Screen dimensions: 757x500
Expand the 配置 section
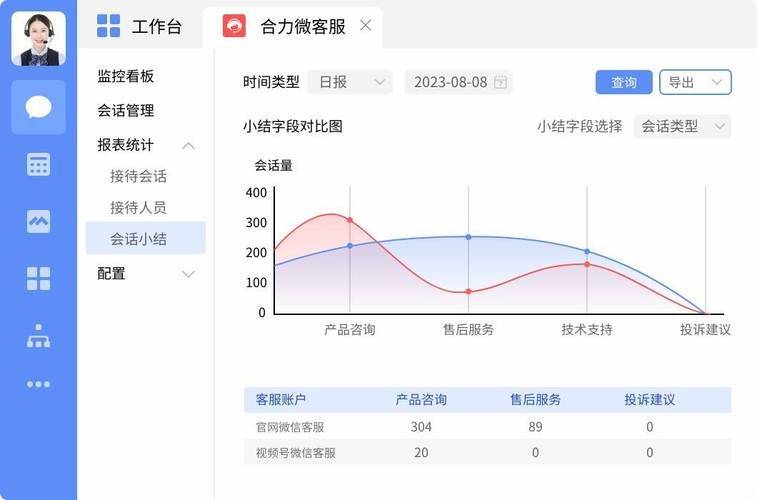pos(188,275)
